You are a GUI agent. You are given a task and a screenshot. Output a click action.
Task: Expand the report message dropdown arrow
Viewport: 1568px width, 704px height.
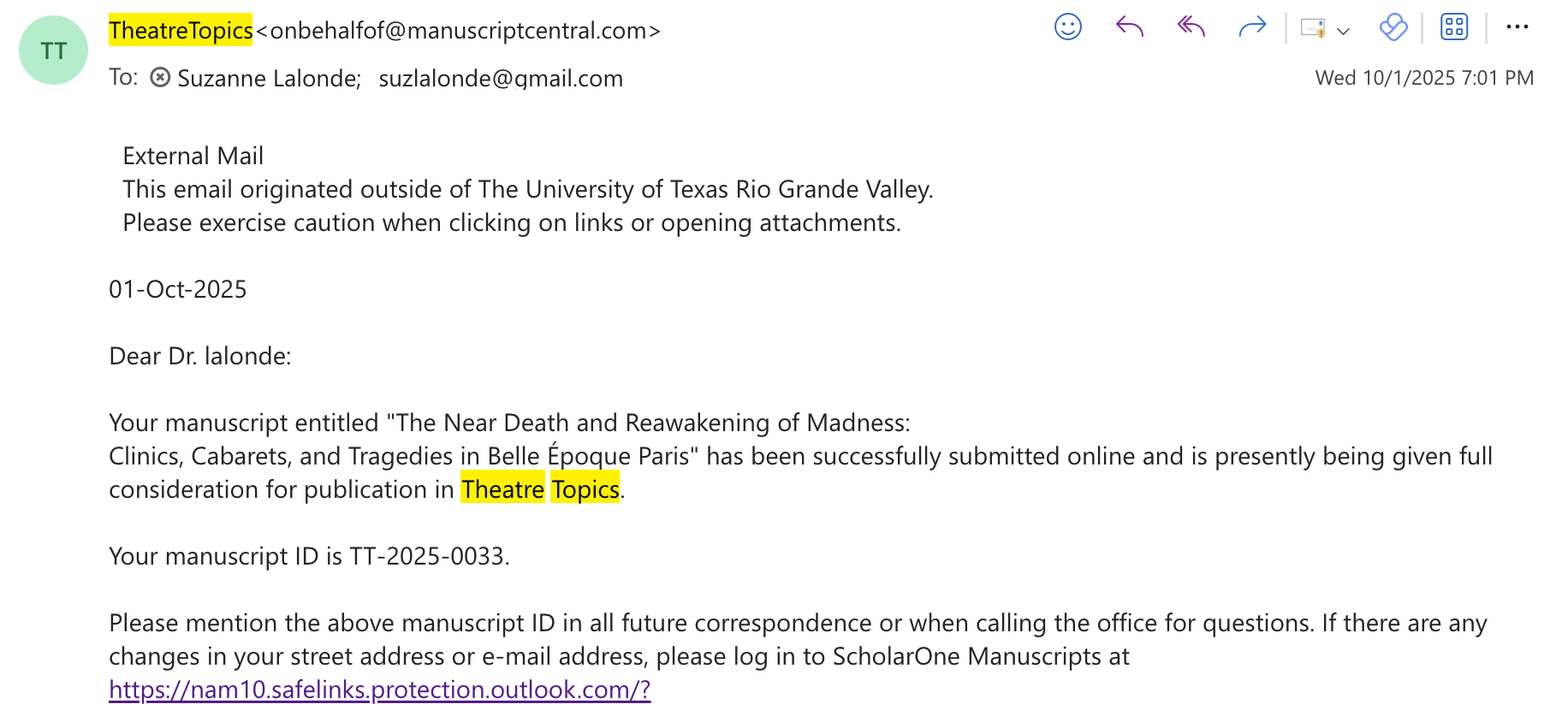1344,31
